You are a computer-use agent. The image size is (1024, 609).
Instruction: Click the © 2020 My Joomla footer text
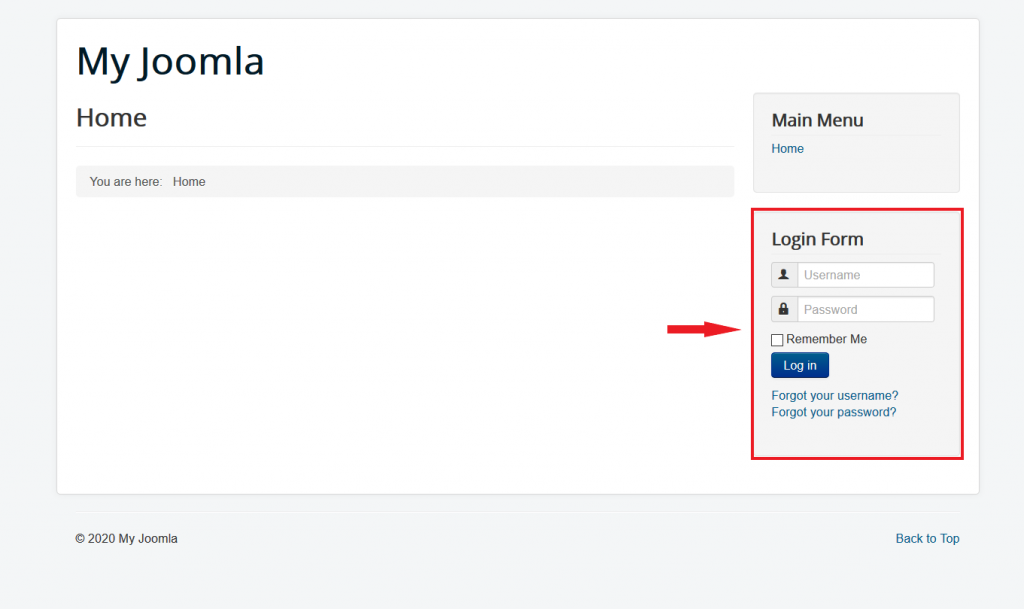pos(126,539)
